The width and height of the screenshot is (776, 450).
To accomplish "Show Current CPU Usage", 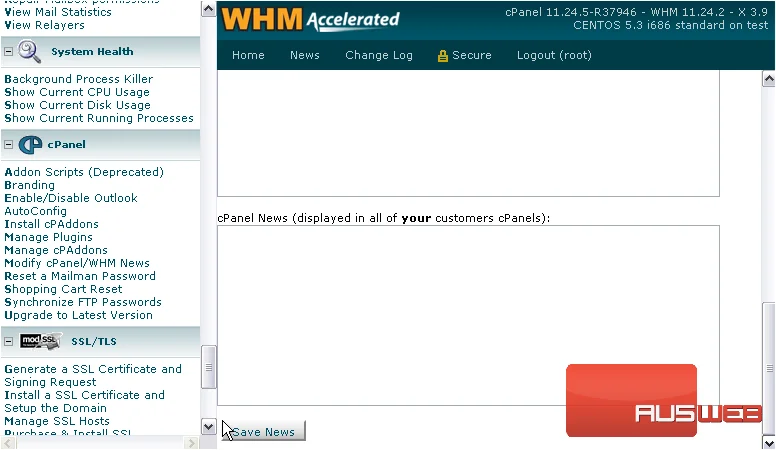I will [x=77, y=92].
